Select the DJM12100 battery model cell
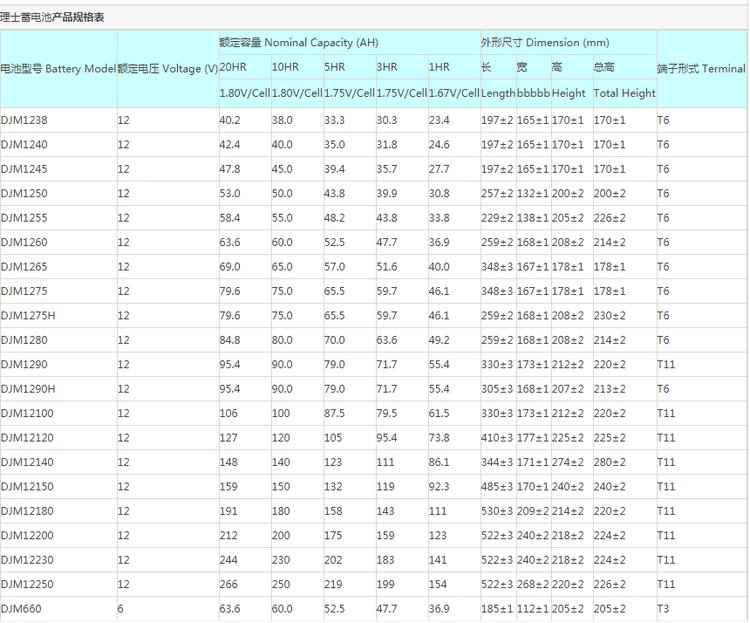 [x=28, y=412]
